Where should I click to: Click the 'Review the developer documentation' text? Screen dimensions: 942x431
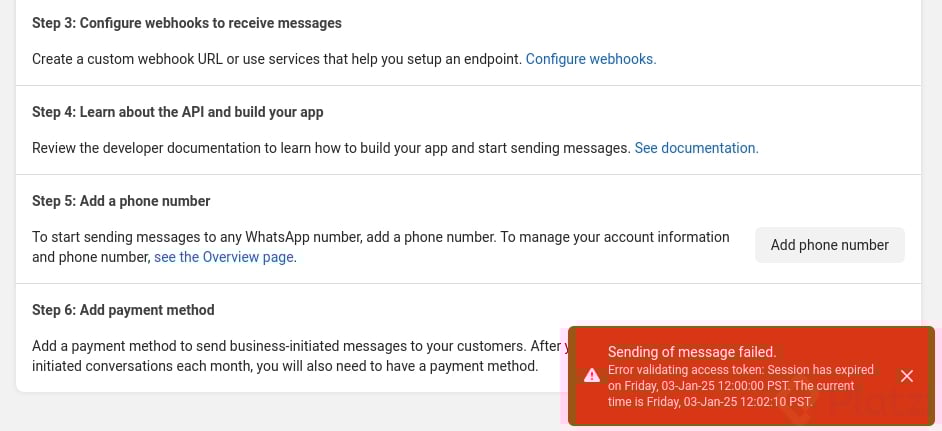(330, 148)
